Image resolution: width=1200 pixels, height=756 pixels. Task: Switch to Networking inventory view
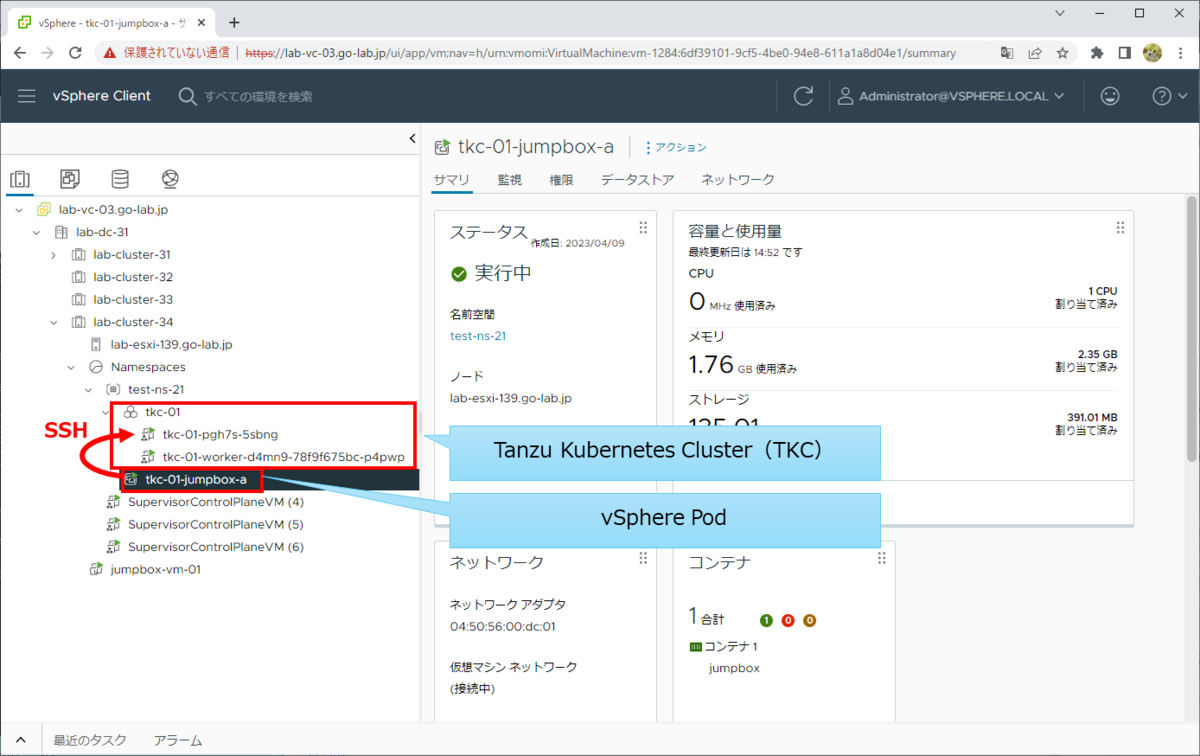[x=170, y=179]
